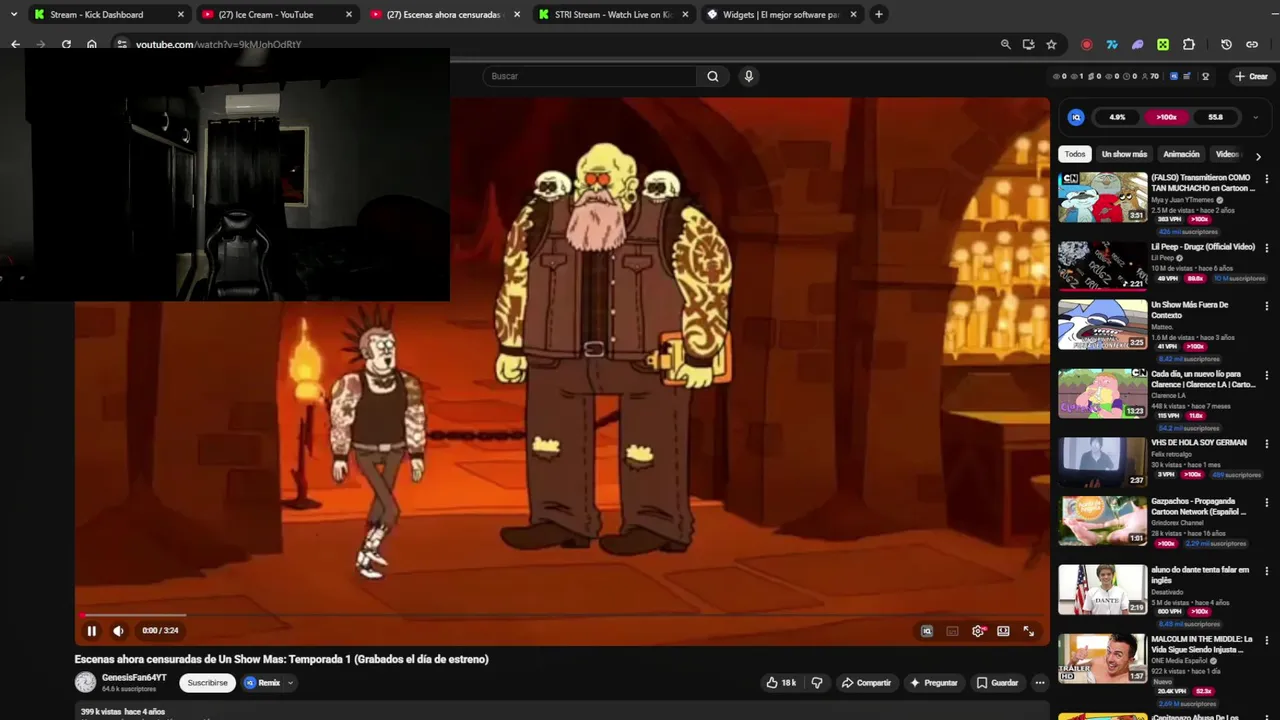Image resolution: width=1280 pixels, height=720 pixels.
Task: Reload the current page
Action: [66, 45]
